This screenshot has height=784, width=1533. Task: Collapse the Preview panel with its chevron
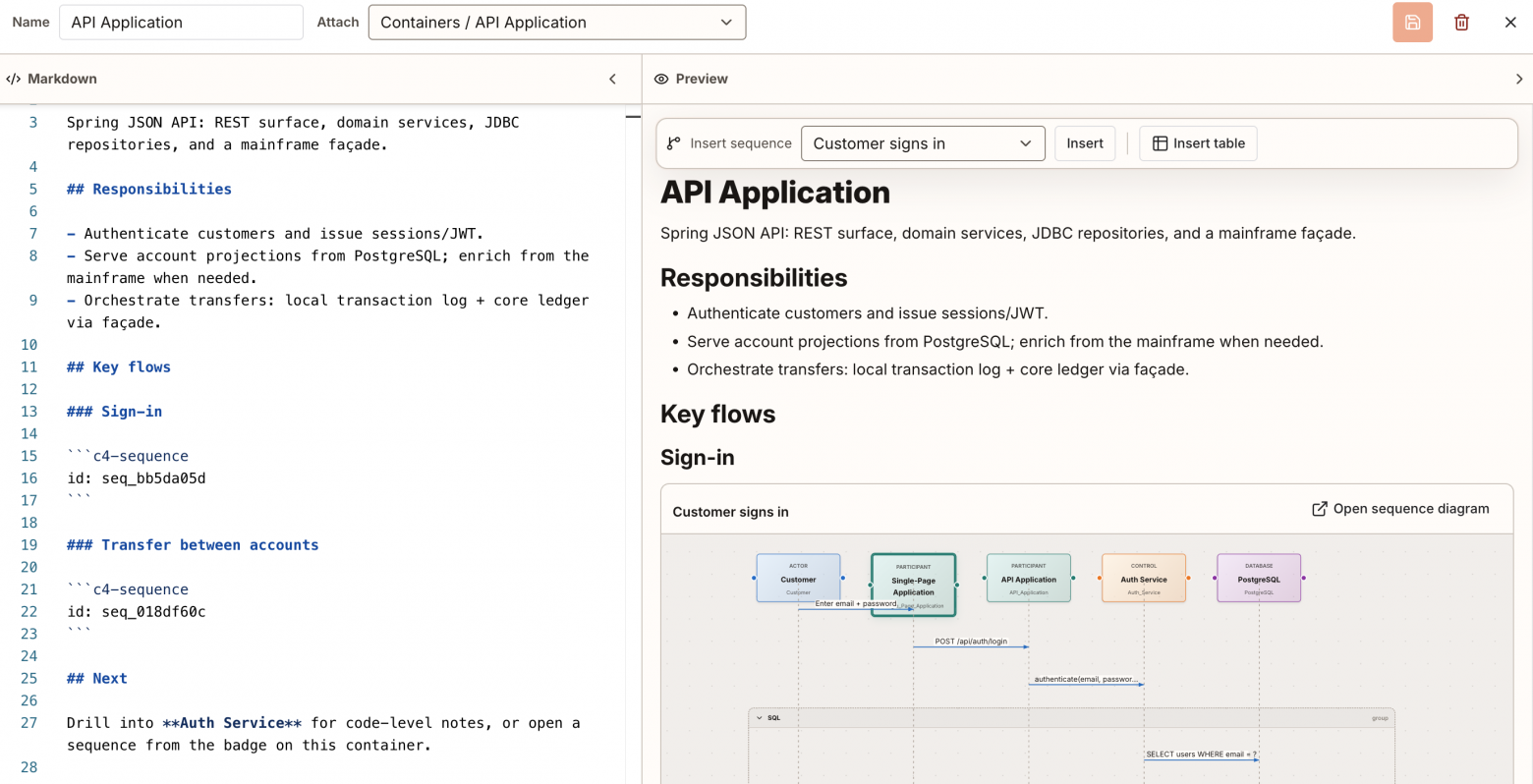1519,79
